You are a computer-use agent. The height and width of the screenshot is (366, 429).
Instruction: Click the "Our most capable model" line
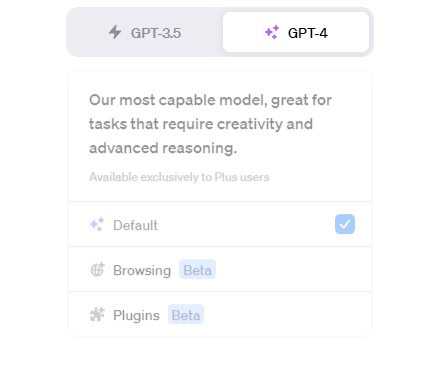click(x=210, y=100)
